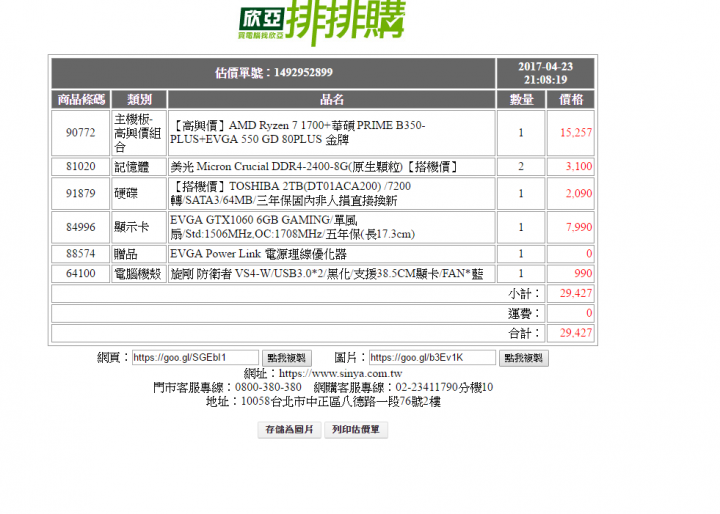Click the 合計 total value 29,427
The image size is (720, 514).
tap(576, 333)
